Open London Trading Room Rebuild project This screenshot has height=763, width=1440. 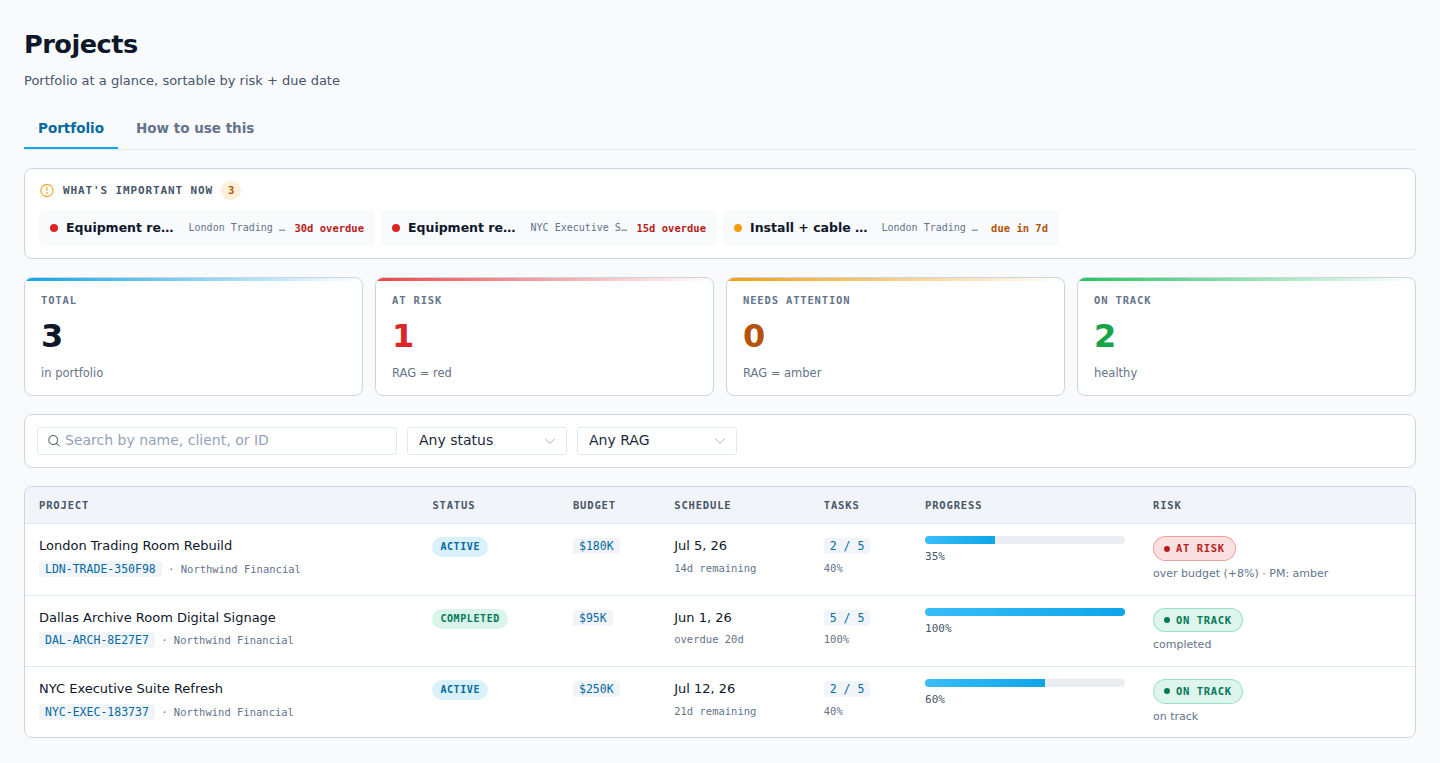point(135,546)
